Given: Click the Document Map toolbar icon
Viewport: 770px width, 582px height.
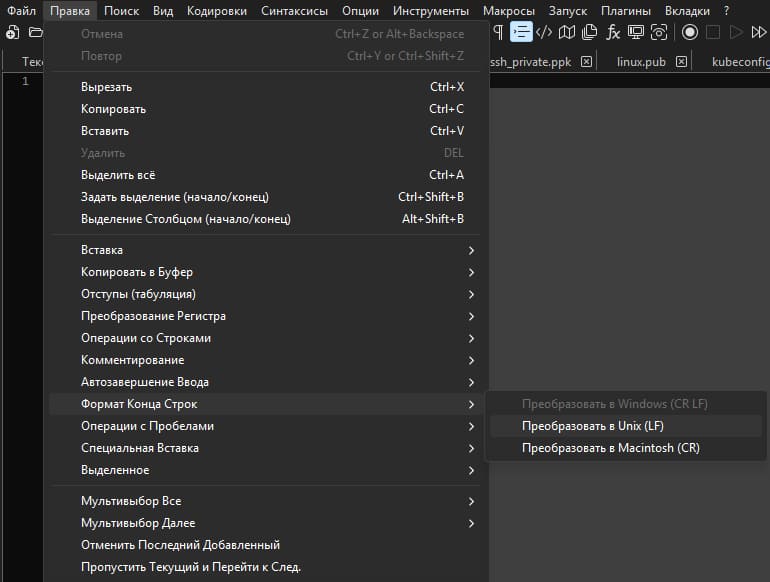Looking at the screenshot, I should tap(567, 32).
